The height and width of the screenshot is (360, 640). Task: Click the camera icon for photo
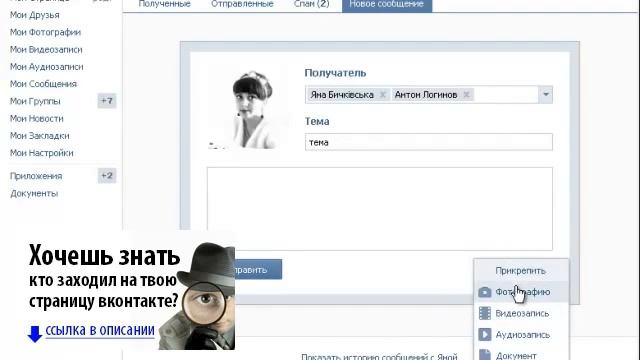click(x=485, y=292)
